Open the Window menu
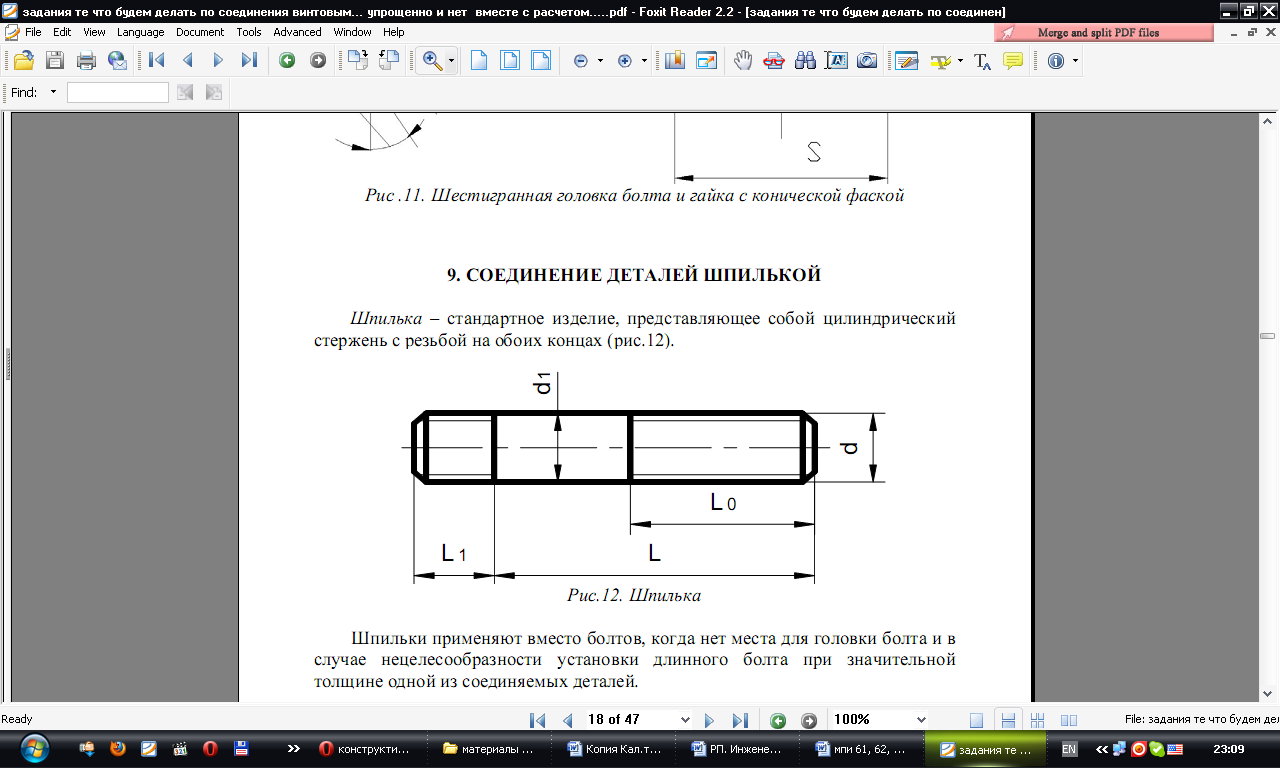 click(x=353, y=32)
